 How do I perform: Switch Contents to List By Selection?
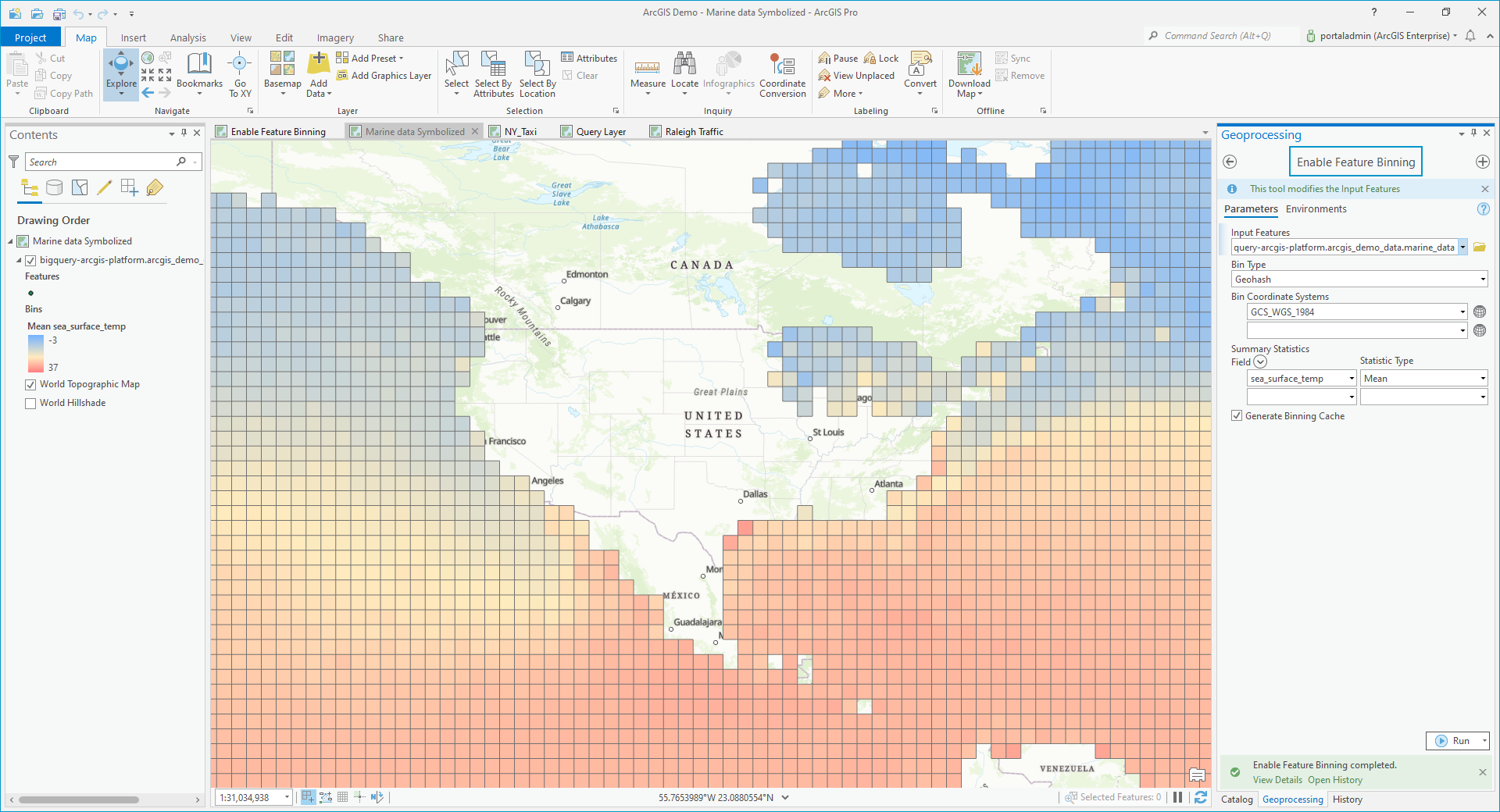(80, 187)
